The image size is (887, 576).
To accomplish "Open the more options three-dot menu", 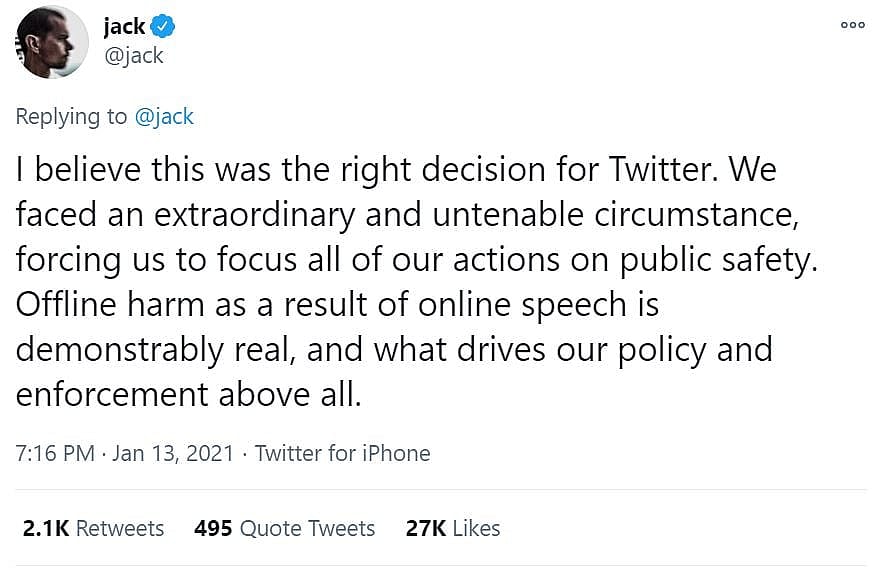I will pos(852,25).
